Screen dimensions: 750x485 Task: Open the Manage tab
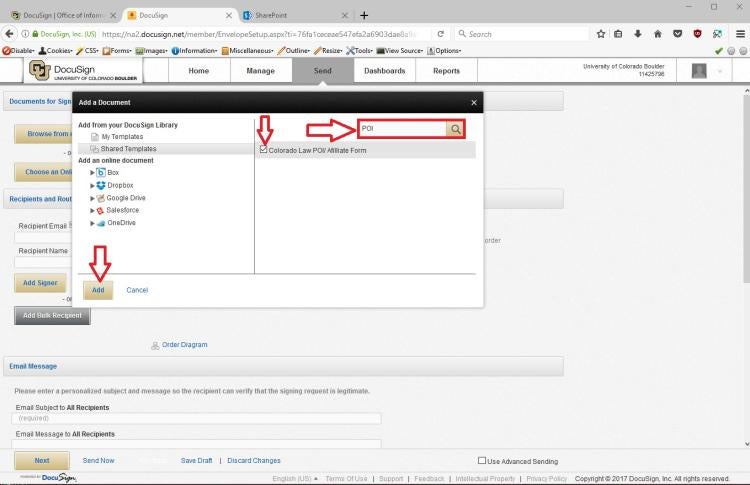(x=261, y=71)
